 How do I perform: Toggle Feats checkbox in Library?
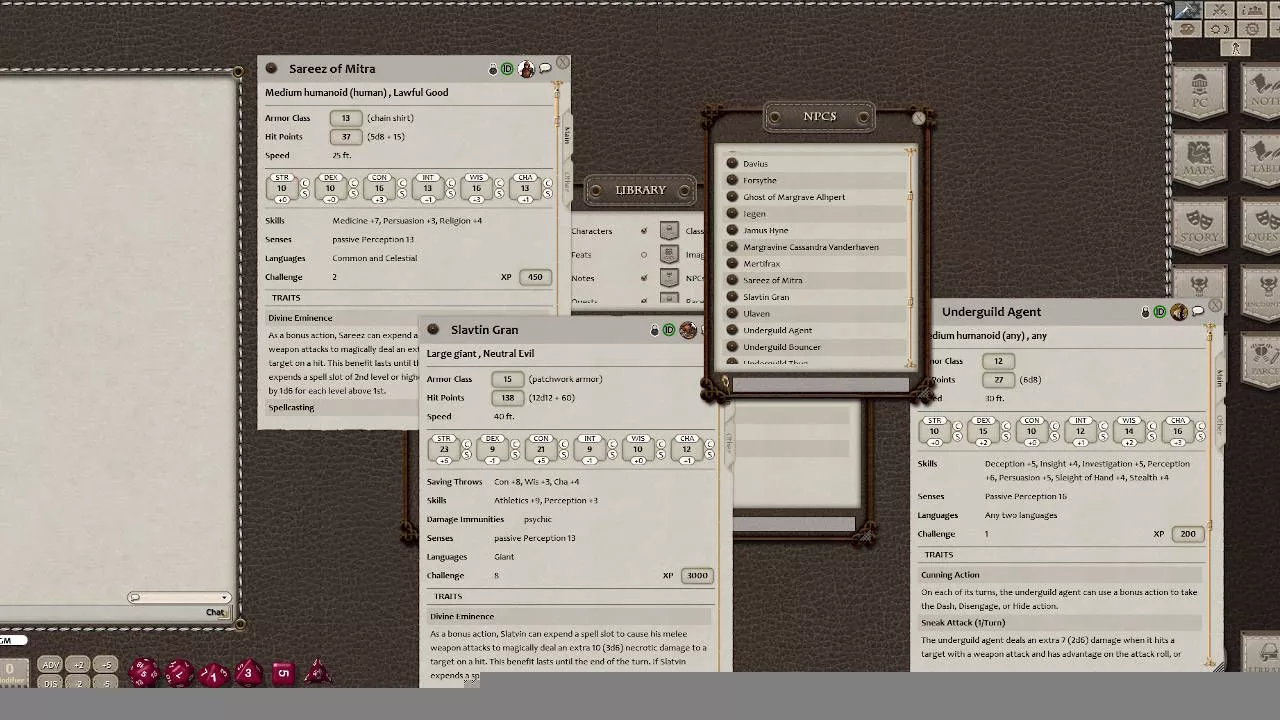pyautogui.click(x=644, y=255)
